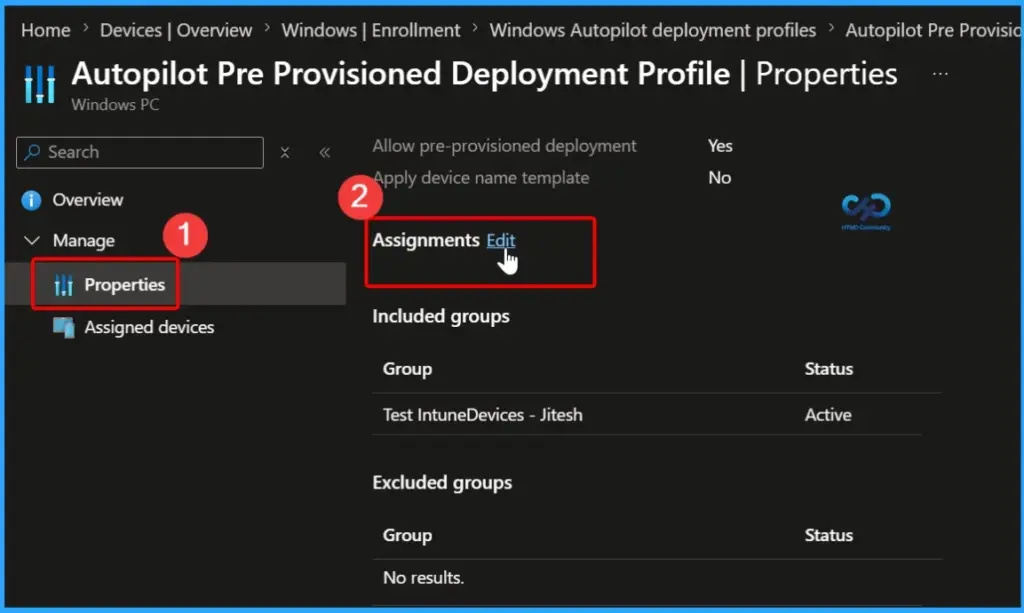Click the magnifier icon in Search
Screen dimensions: 1024x613
(32, 152)
